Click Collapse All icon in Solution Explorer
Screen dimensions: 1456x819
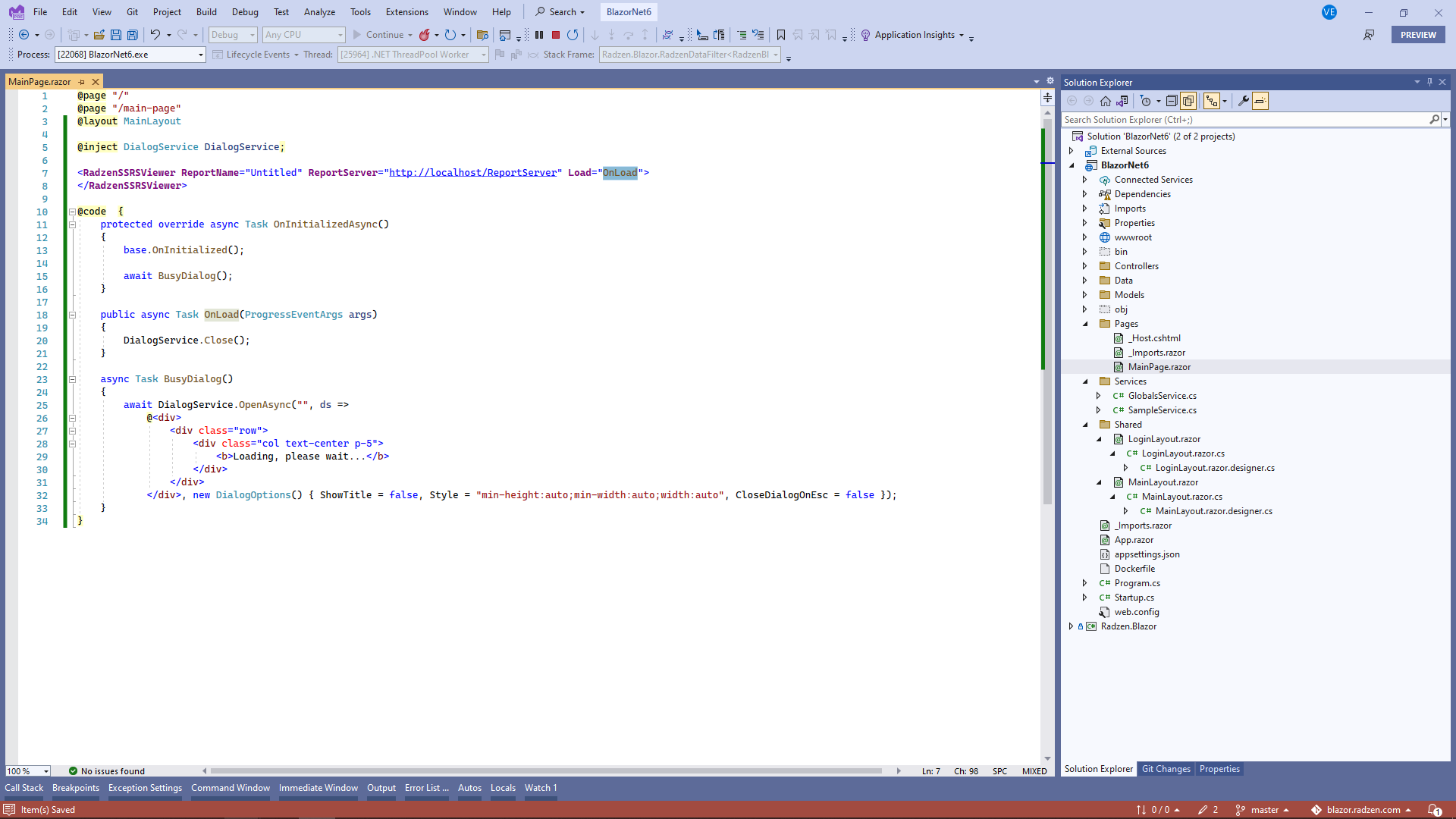tap(1172, 101)
